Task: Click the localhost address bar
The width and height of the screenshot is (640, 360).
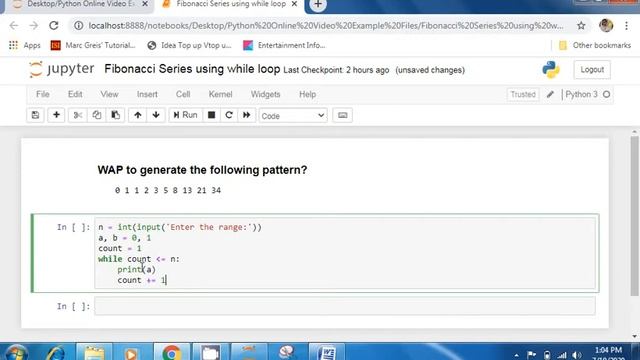Action: click(326, 26)
